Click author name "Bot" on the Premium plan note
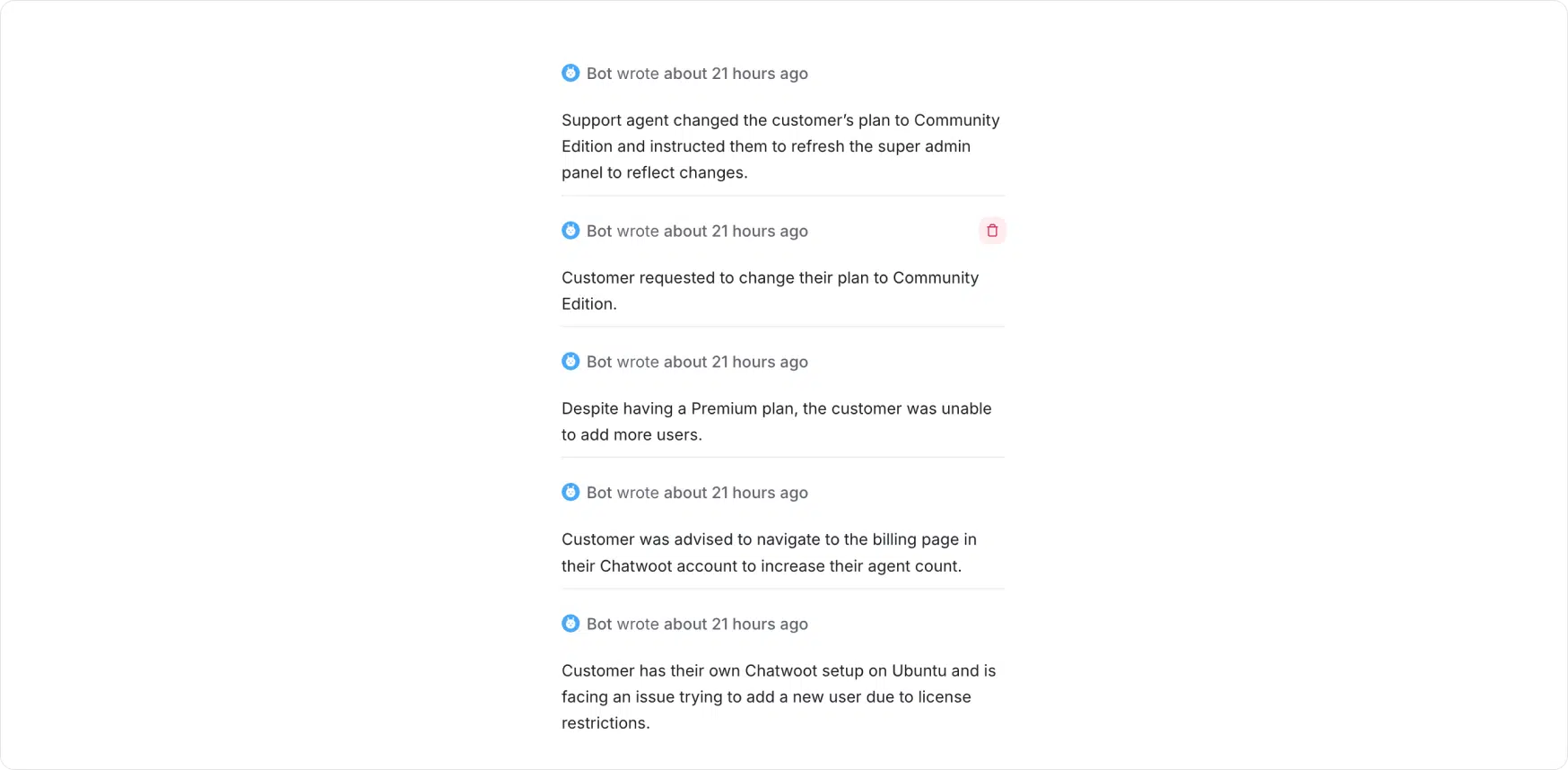The image size is (1568, 770). (599, 363)
